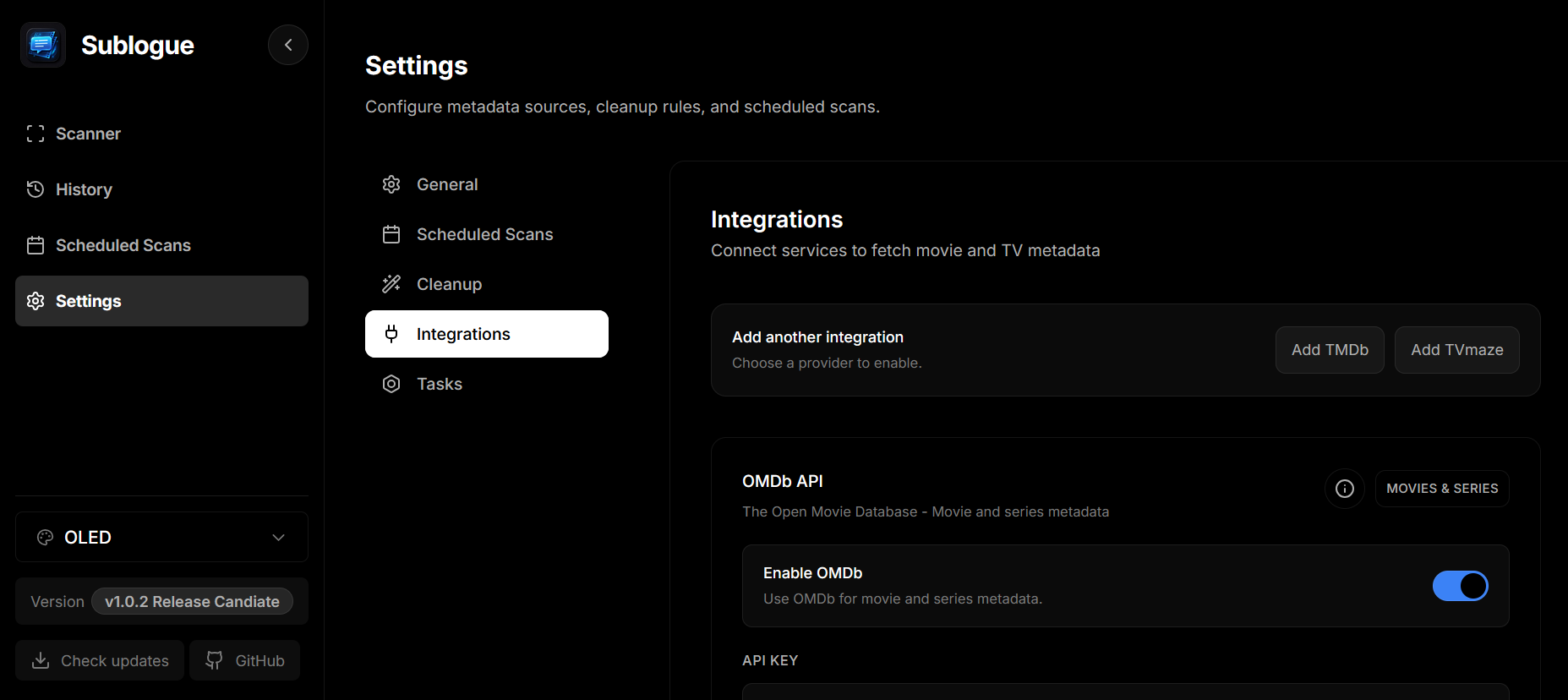Click the General tab gear icon
This screenshot has height=700, width=1568.
(x=391, y=184)
